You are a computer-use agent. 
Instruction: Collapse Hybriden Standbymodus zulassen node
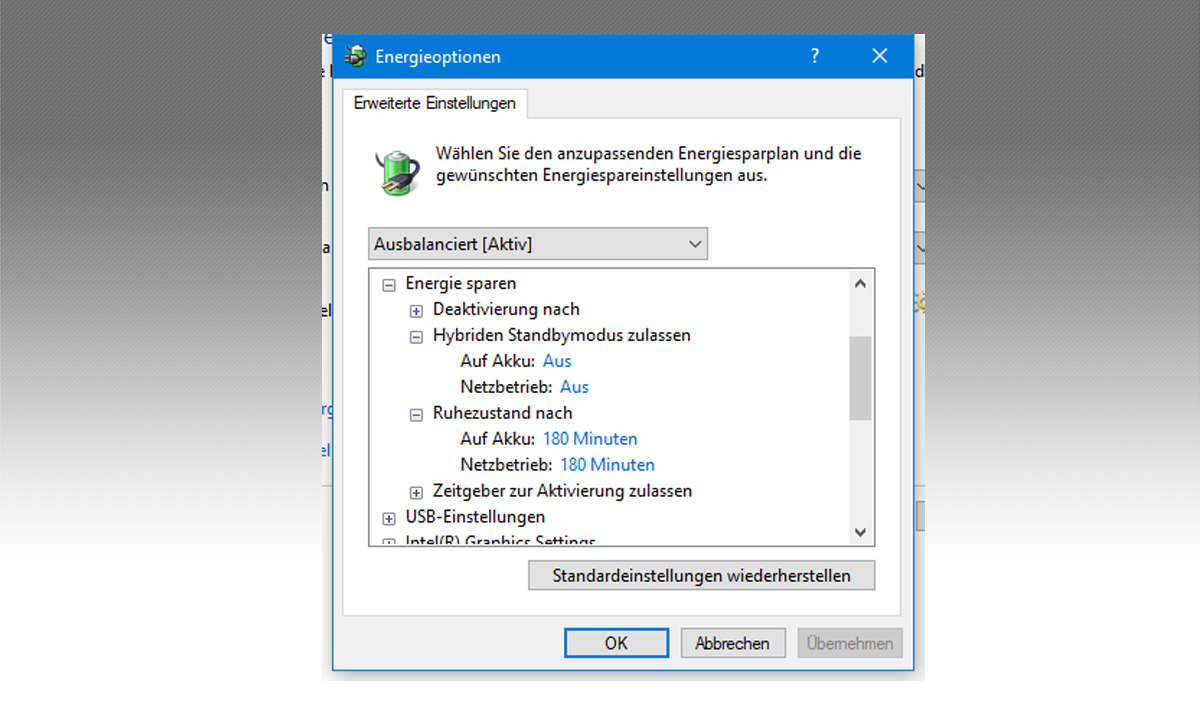coord(416,336)
